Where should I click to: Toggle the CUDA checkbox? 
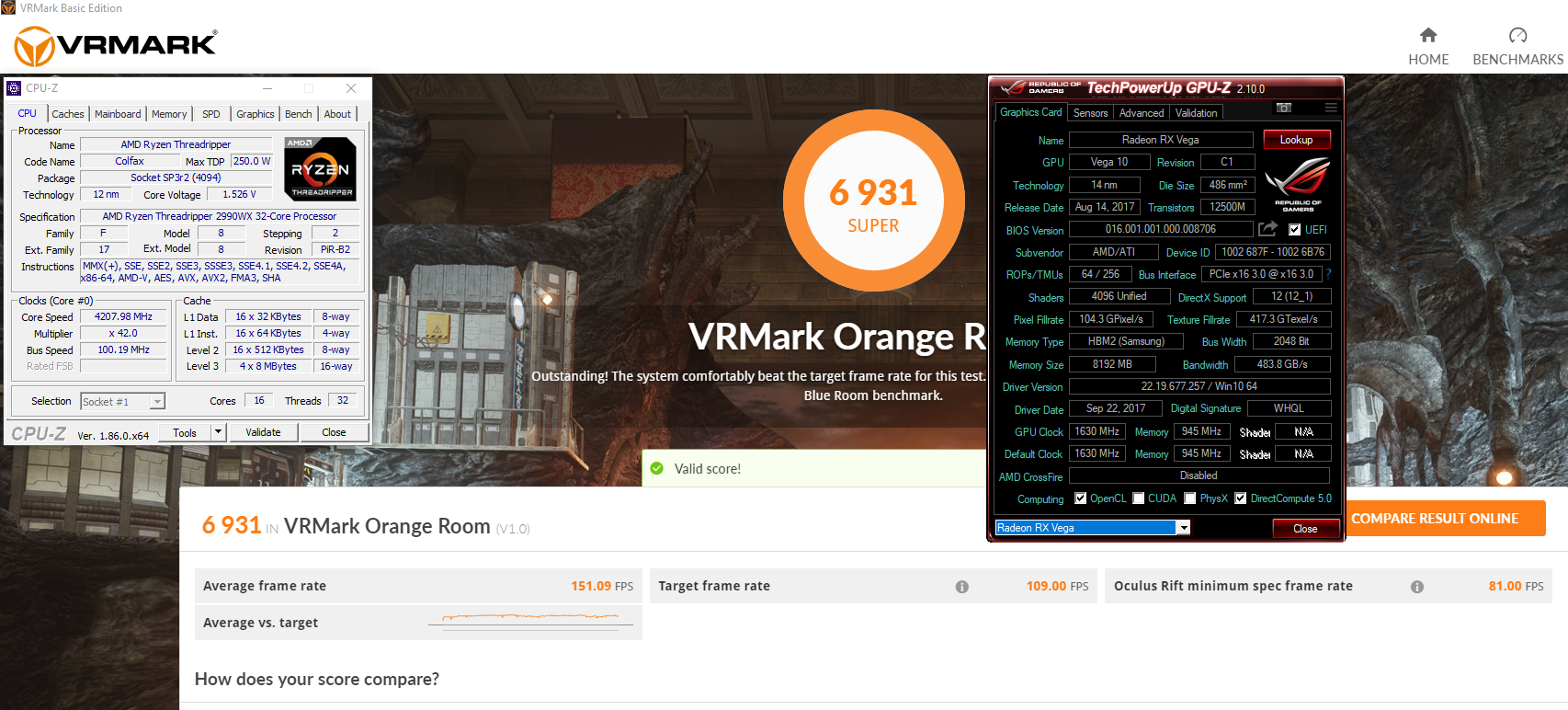1139,498
